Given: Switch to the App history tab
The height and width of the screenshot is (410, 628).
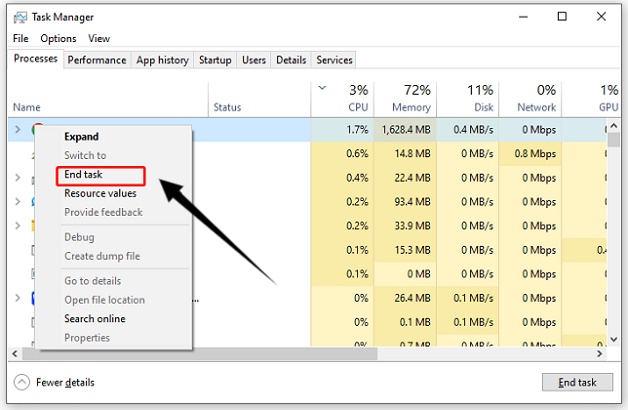Looking at the screenshot, I should (x=162, y=60).
